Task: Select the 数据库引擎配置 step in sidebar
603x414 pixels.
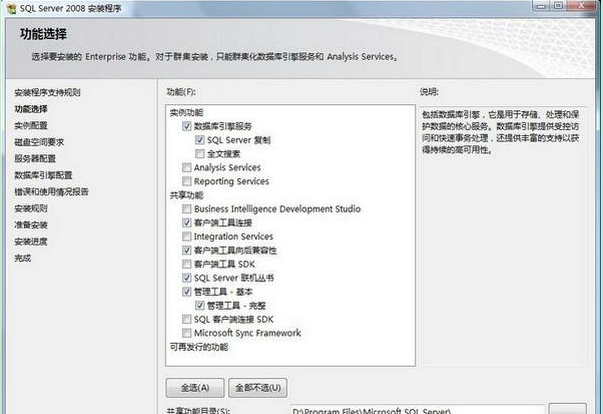Action: click(x=43, y=175)
